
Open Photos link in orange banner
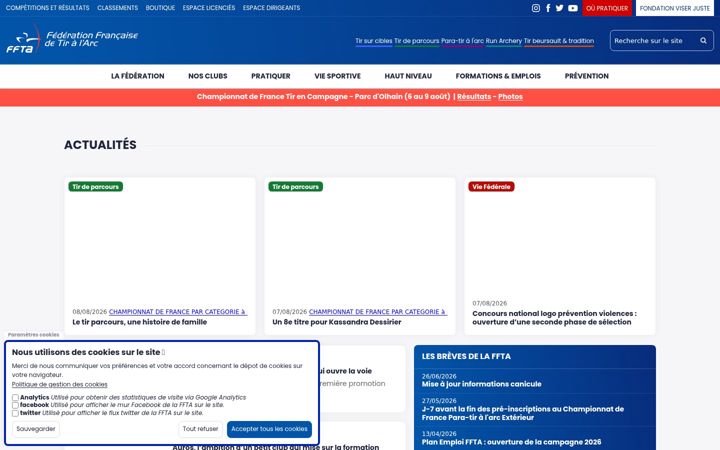click(x=510, y=96)
